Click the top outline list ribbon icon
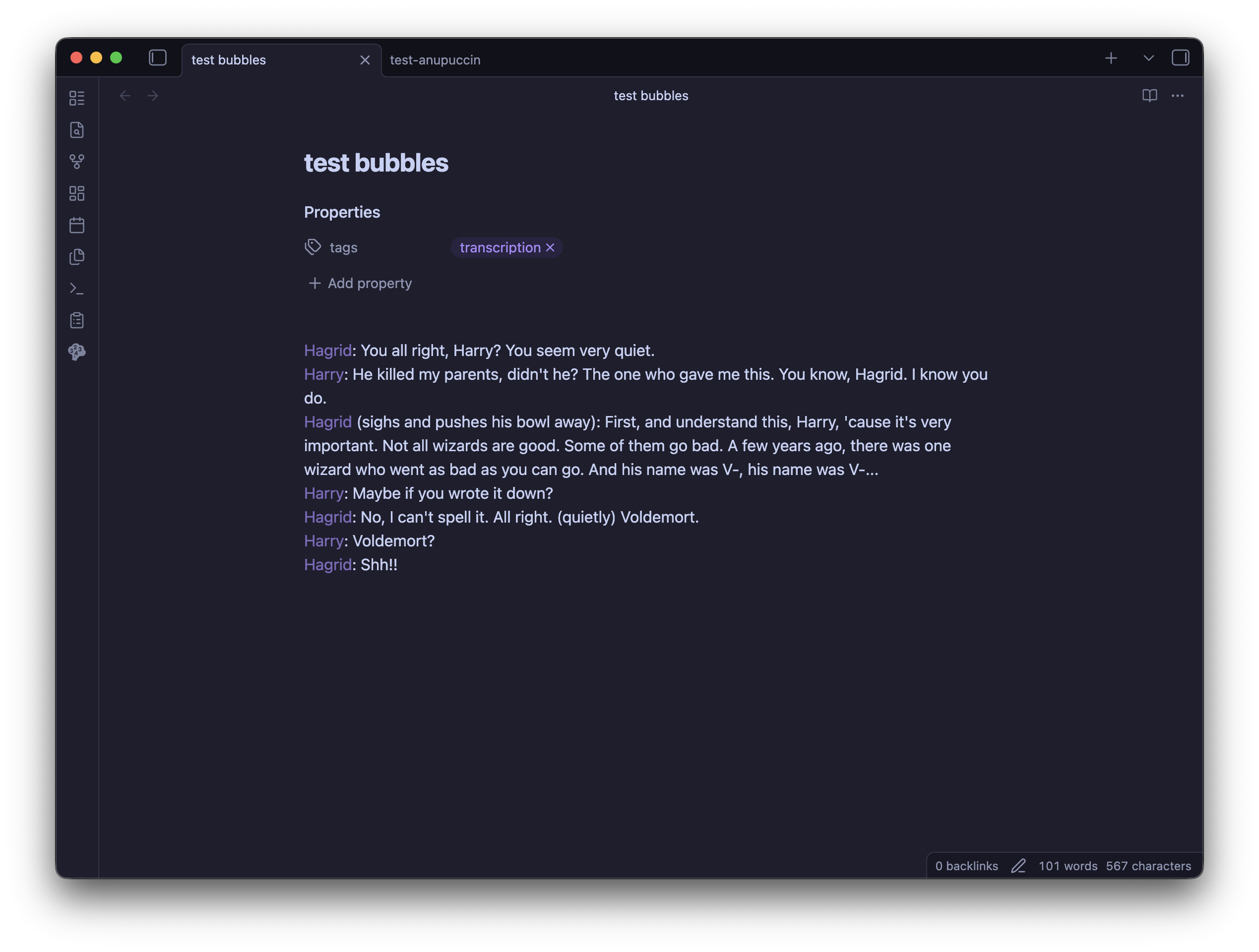Image resolution: width=1259 pixels, height=952 pixels. 77,98
